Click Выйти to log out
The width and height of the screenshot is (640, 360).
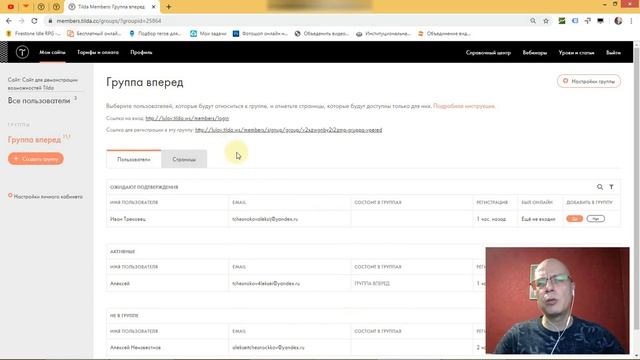click(613, 53)
